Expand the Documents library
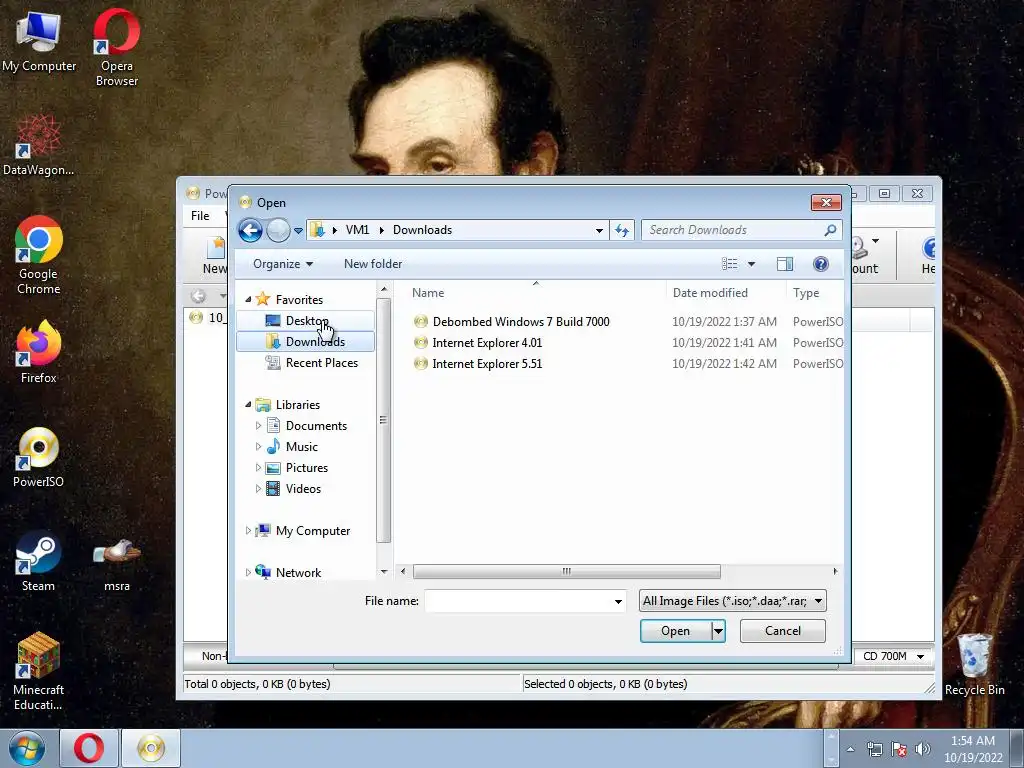This screenshot has height=768, width=1024. 258,426
